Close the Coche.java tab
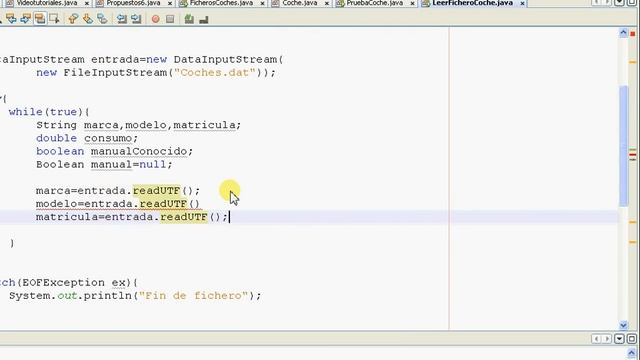640x360 pixels. tap(327, 3)
